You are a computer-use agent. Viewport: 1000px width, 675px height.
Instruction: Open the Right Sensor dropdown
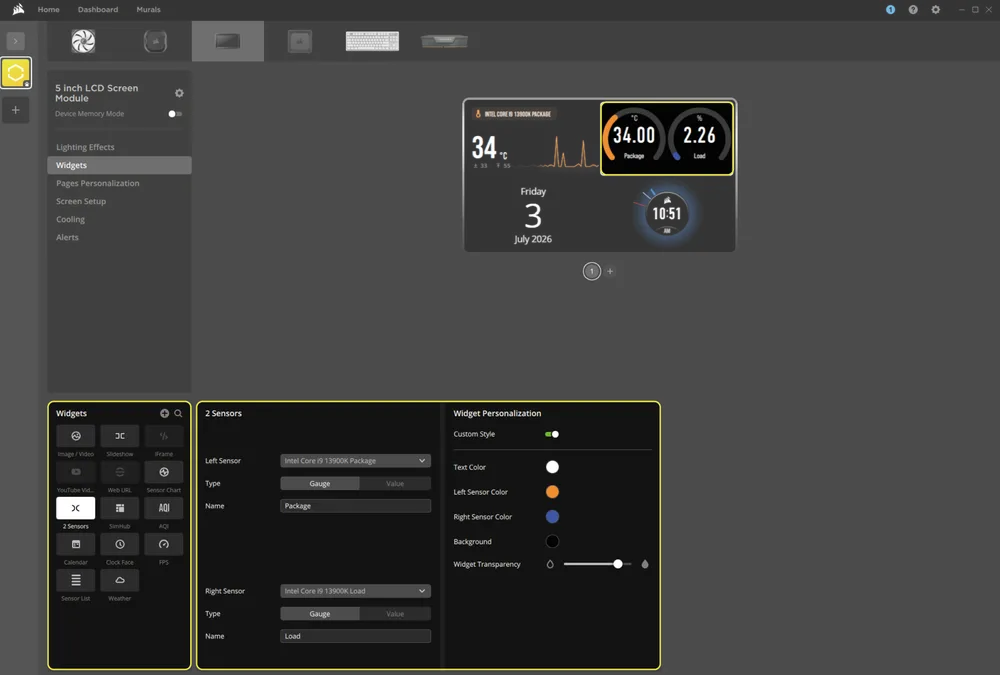pyautogui.click(x=355, y=591)
